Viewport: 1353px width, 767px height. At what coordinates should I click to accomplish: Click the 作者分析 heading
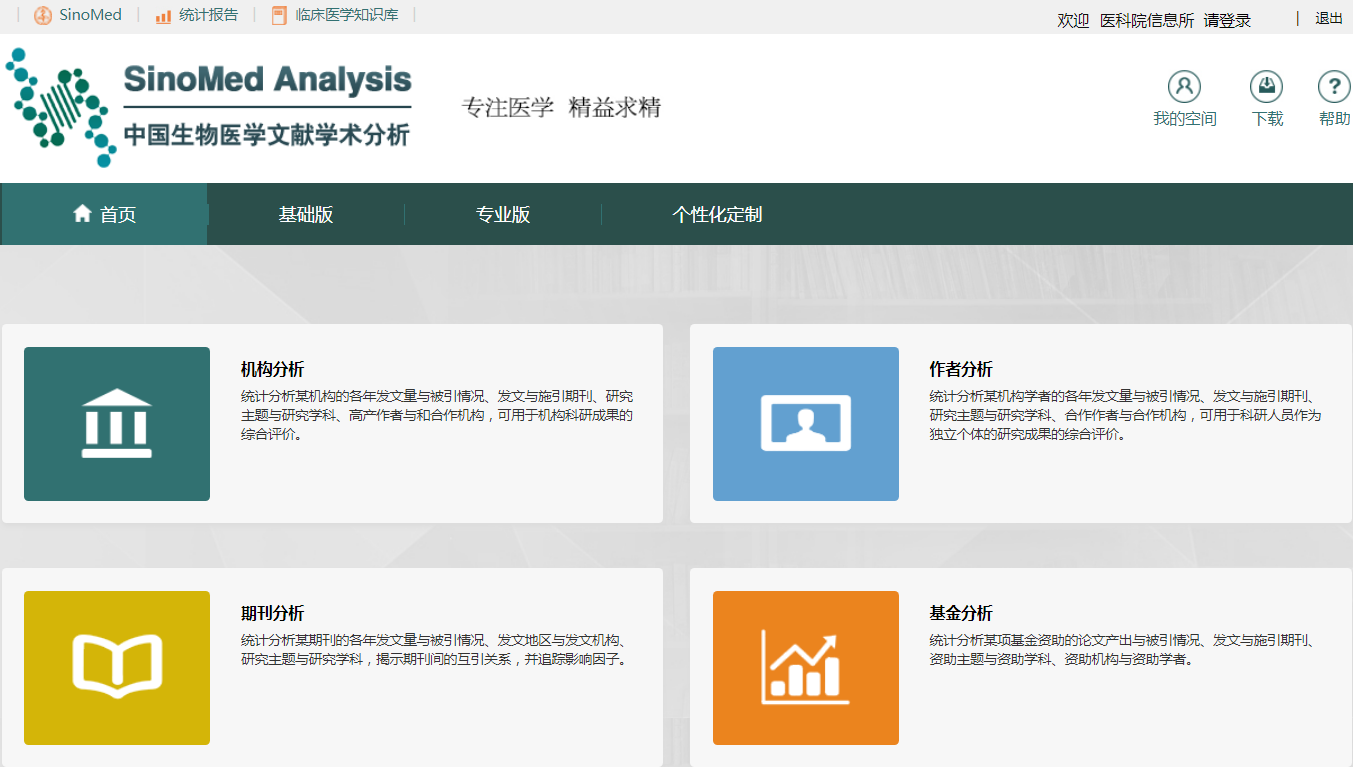pyautogui.click(x=961, y=369)
